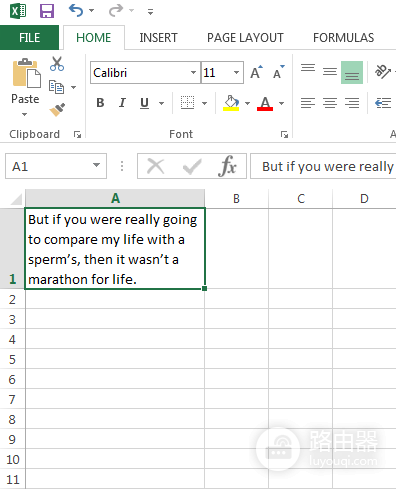Apply red font color to text
This screenshot has height=489, width=396.
(265, 103)
